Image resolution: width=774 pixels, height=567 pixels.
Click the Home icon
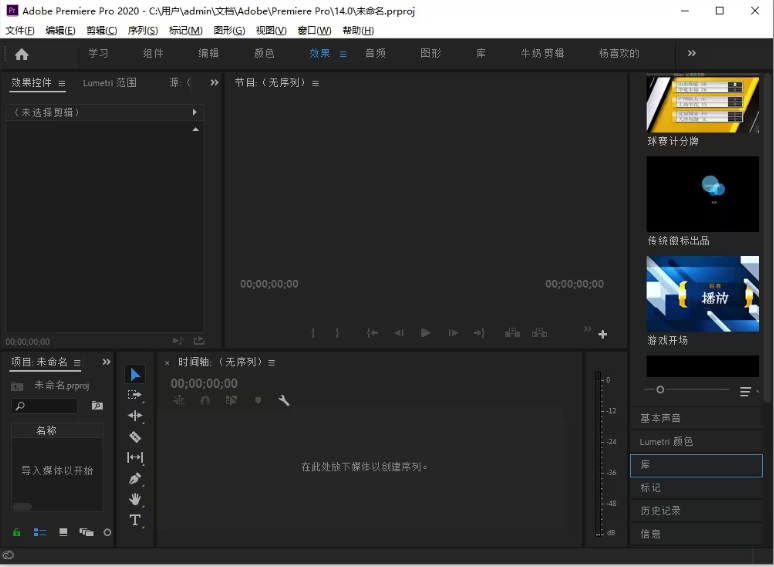coord(22,54)
